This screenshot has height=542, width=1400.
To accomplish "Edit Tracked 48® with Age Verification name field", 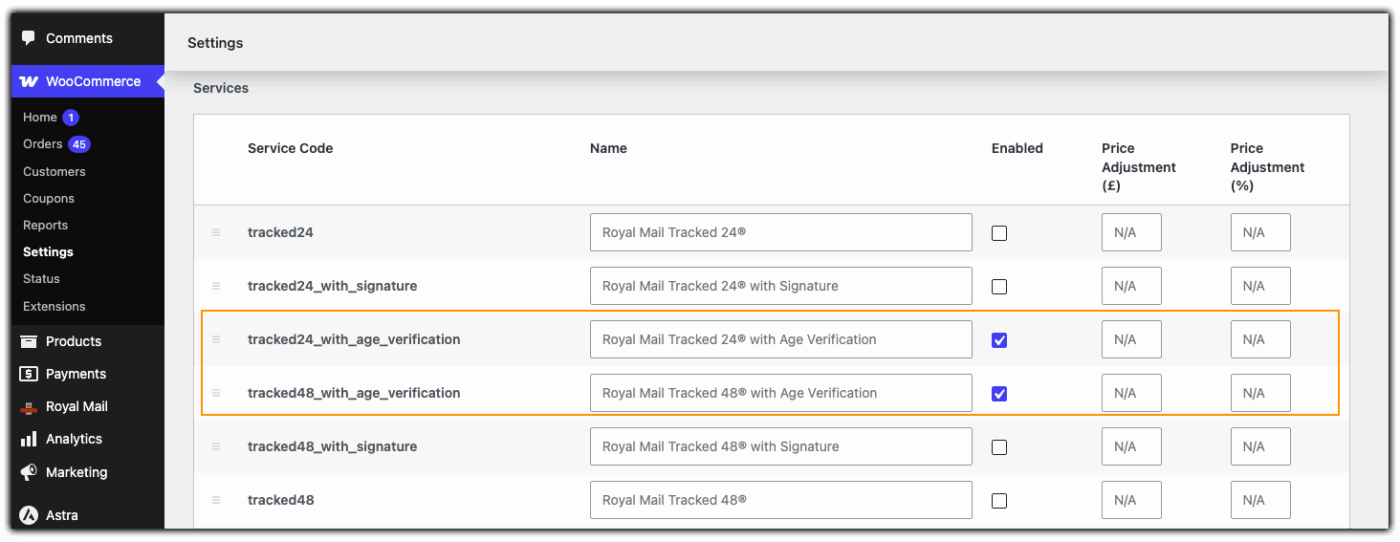I will 781,393.
